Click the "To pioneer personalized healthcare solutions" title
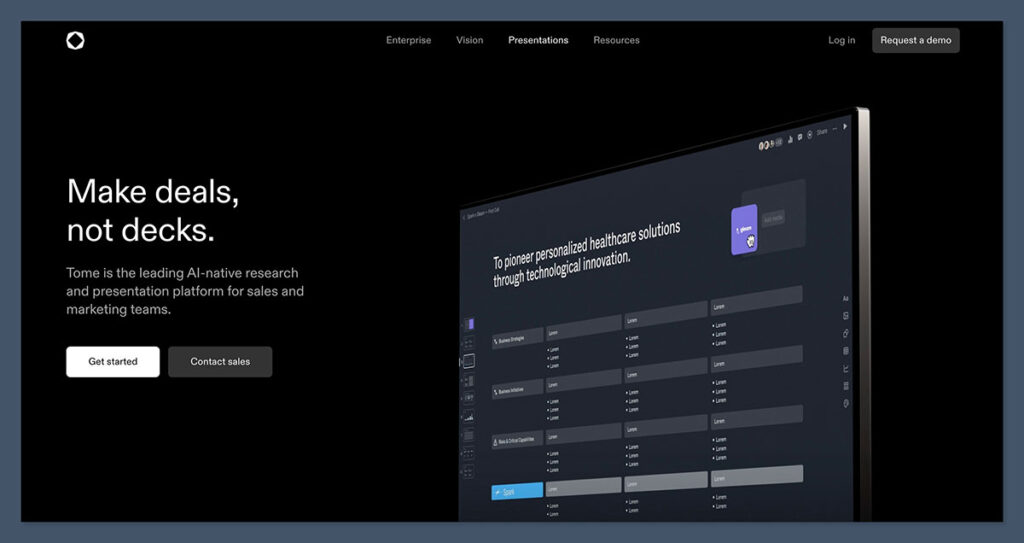Image resolution: width=1024 pixels, height=543 pixels. (x=586, y=254)
